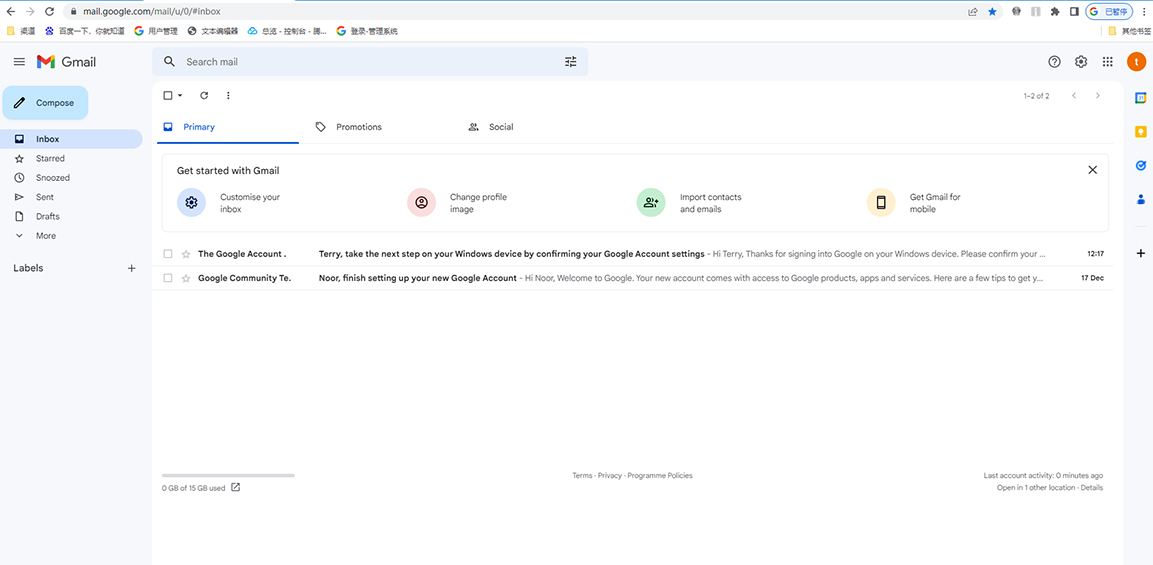Open the account activity Details link
This screenshot has width=1153, height=565.
[1091, 488]
